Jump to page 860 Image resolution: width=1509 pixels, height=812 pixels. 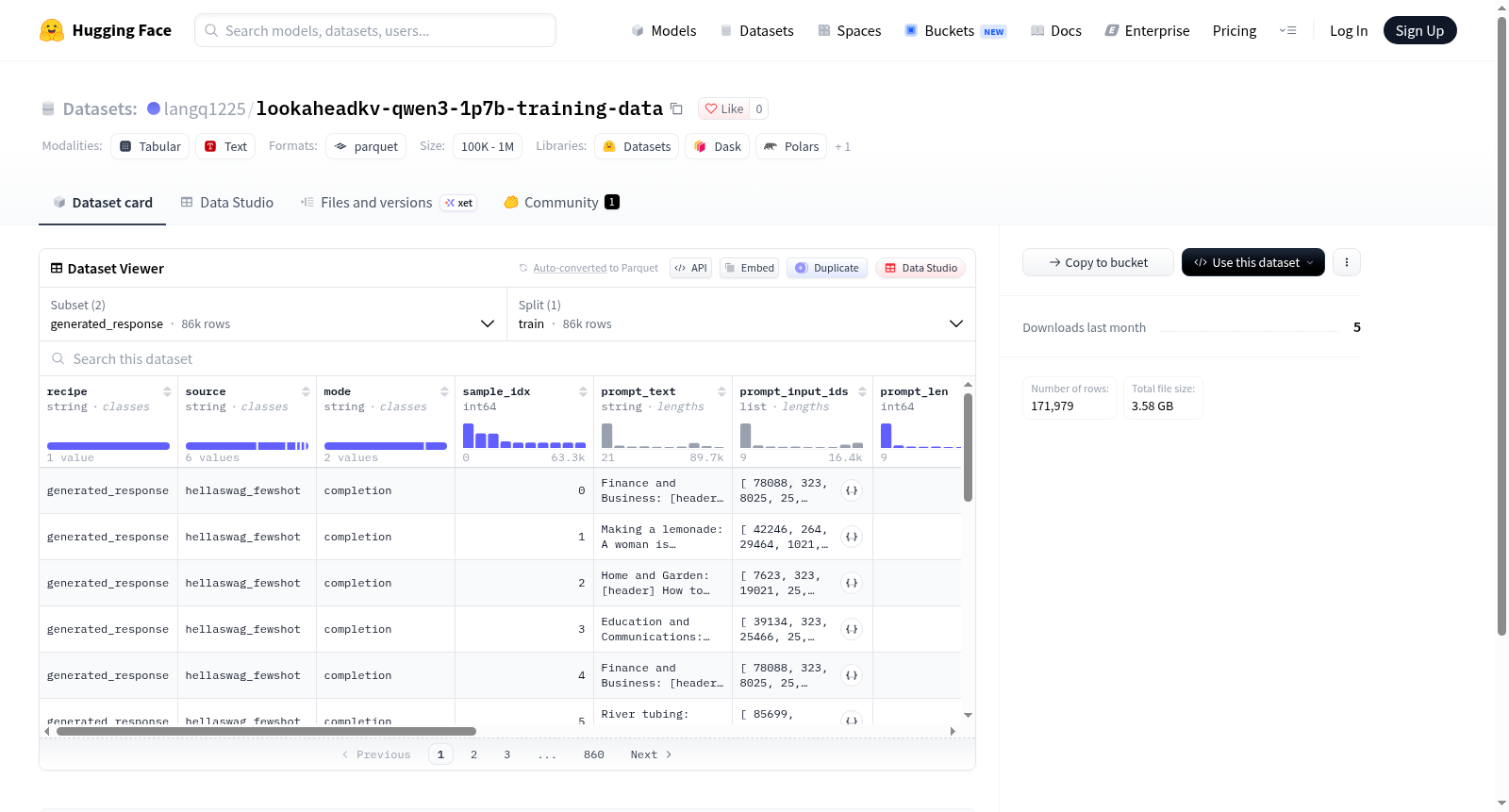point(594,754)
